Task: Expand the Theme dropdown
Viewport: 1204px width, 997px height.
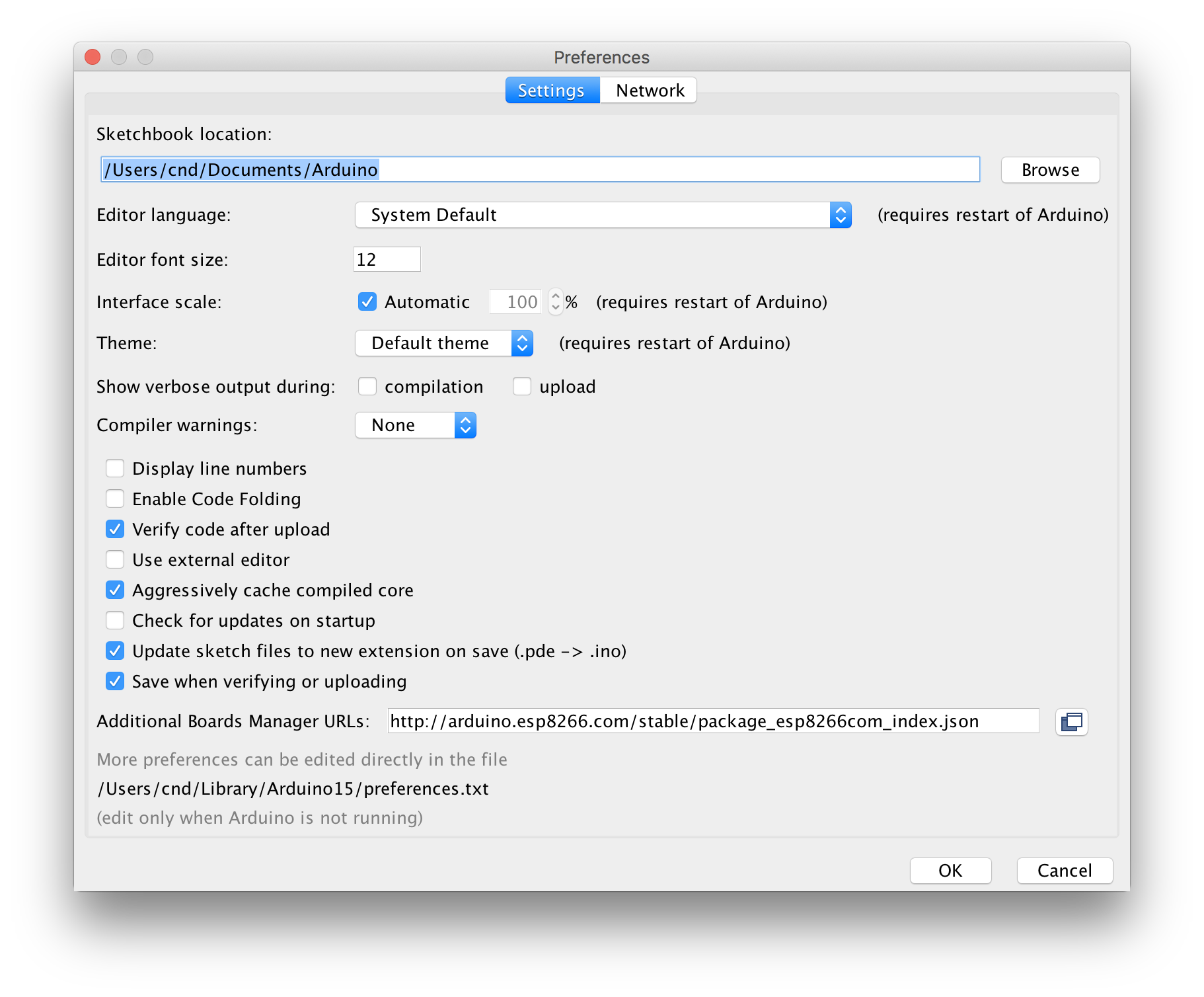Action: (x=444, y=343)
